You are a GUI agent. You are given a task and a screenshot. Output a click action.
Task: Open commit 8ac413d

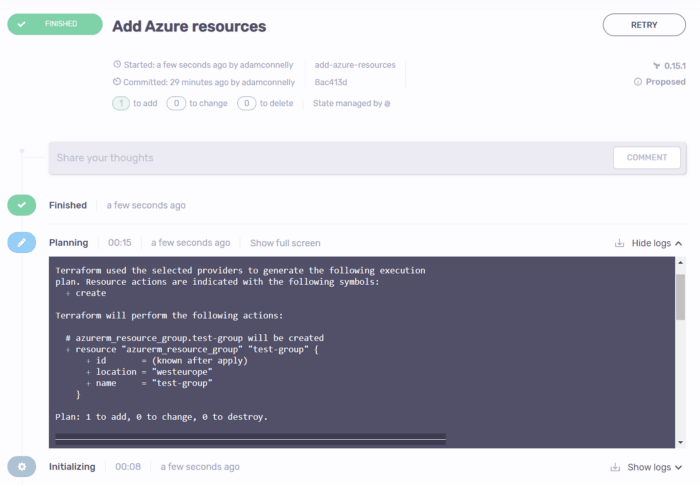coord(331,82)
